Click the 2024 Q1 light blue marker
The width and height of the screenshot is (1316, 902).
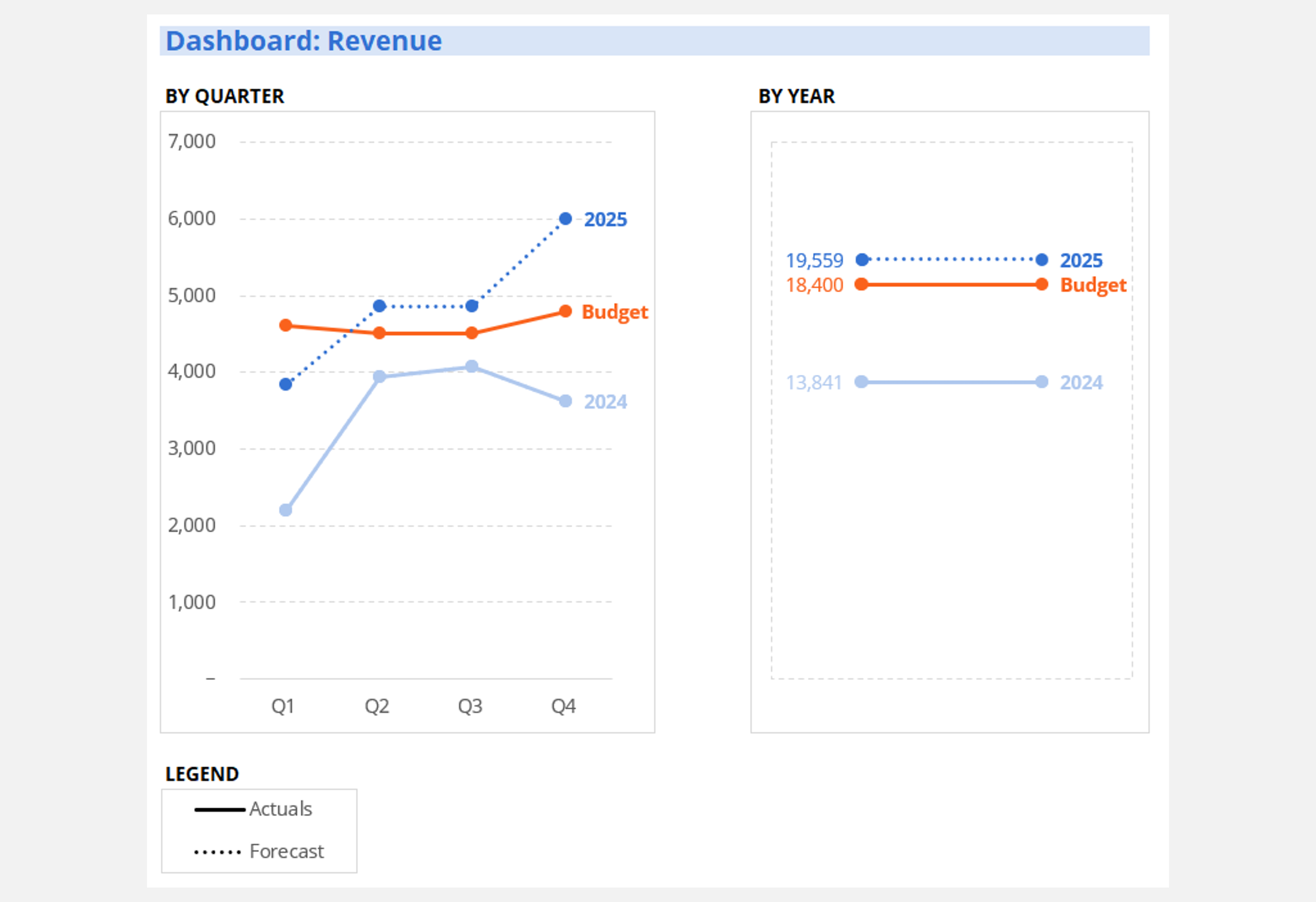[x=285, y=510]
